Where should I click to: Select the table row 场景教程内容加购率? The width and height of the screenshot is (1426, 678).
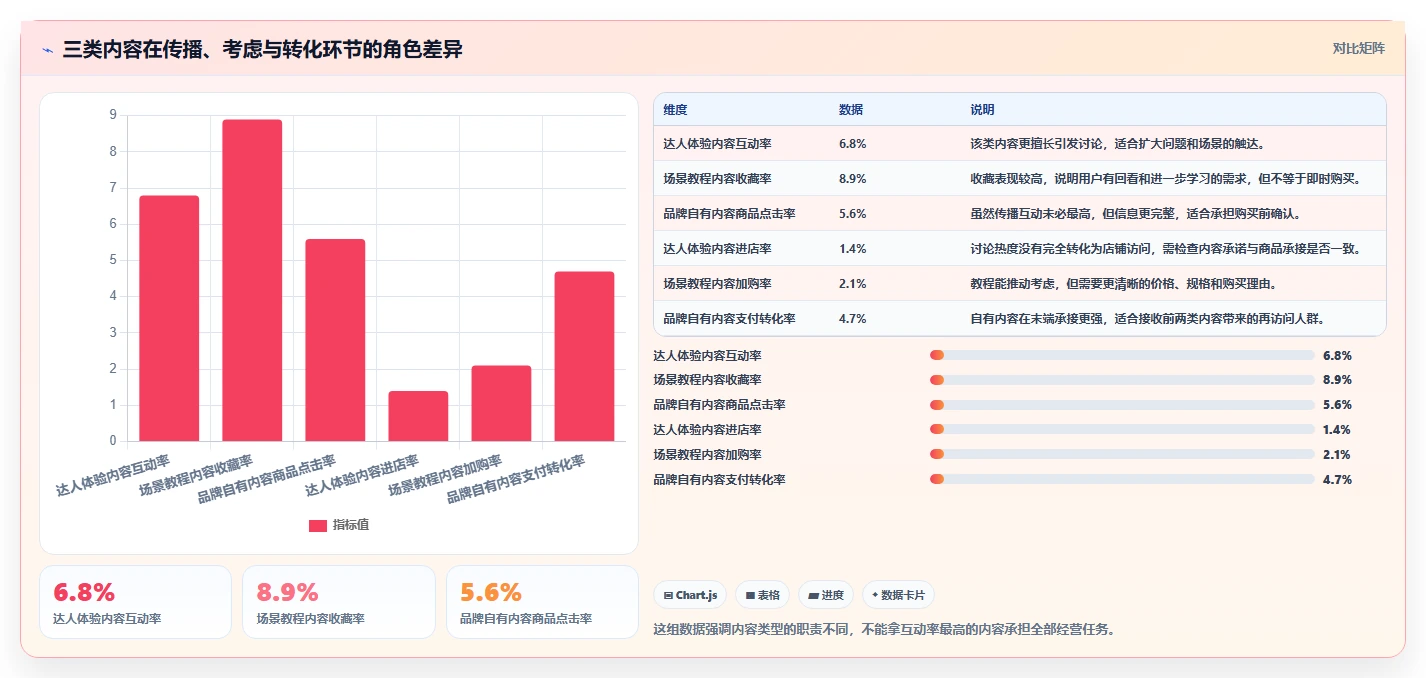point(1020,284)
